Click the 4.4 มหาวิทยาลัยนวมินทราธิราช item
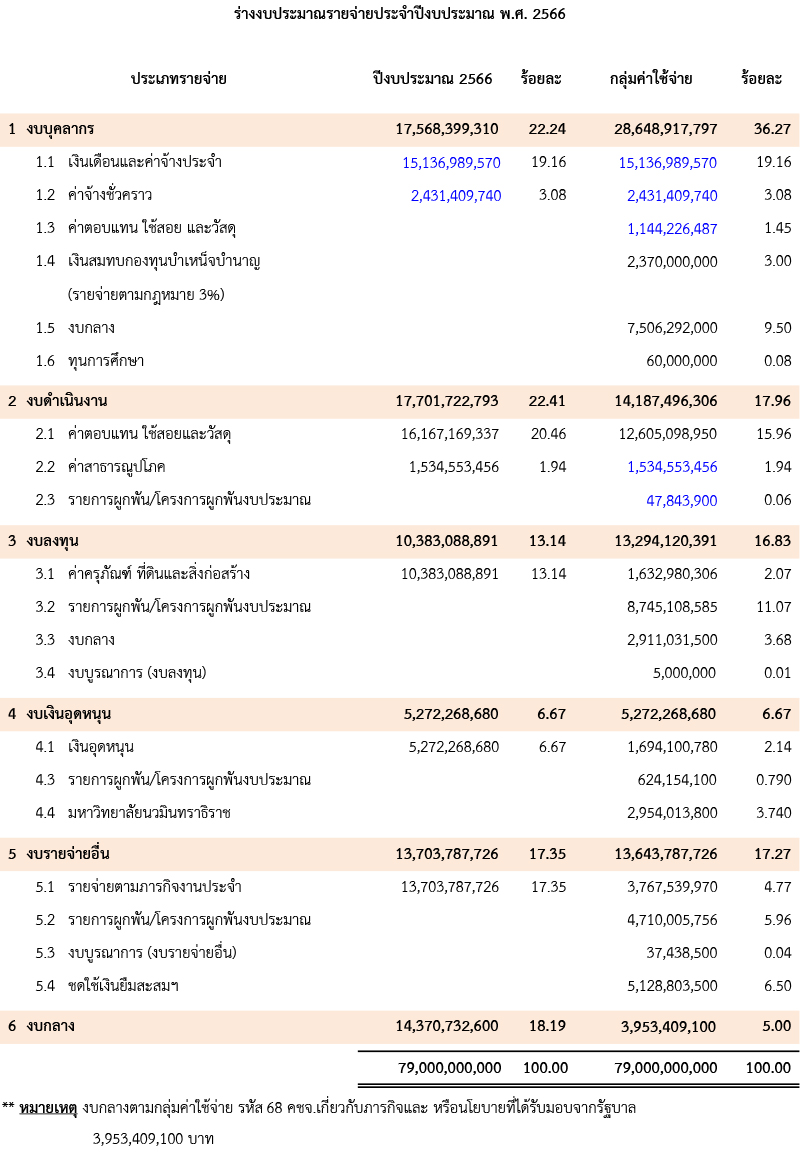 point(149,813)
